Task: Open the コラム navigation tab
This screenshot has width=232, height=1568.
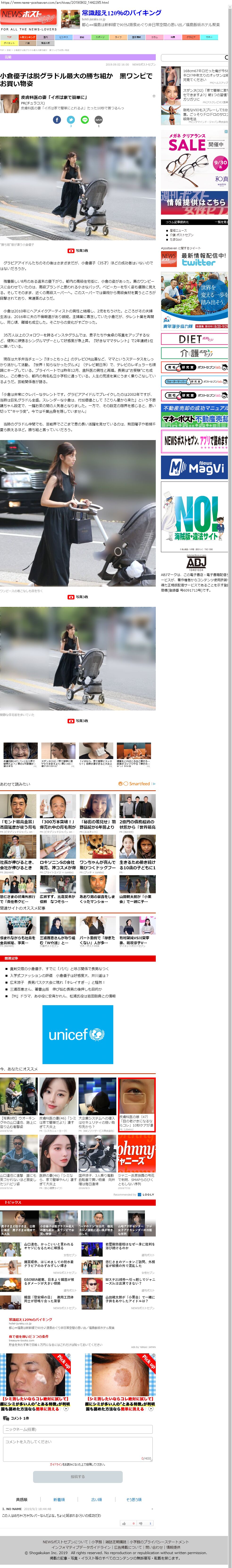Action: [x=154, y=37]
